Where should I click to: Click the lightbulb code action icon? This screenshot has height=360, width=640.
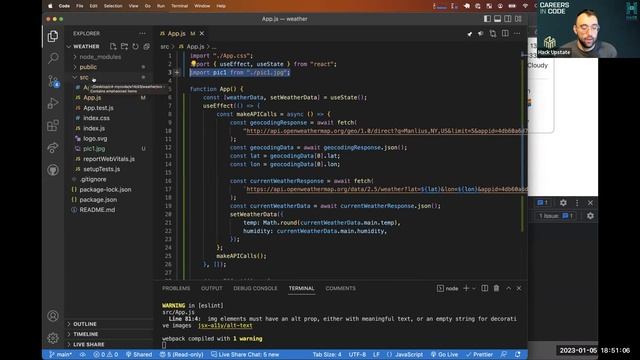tap(193, 64)
